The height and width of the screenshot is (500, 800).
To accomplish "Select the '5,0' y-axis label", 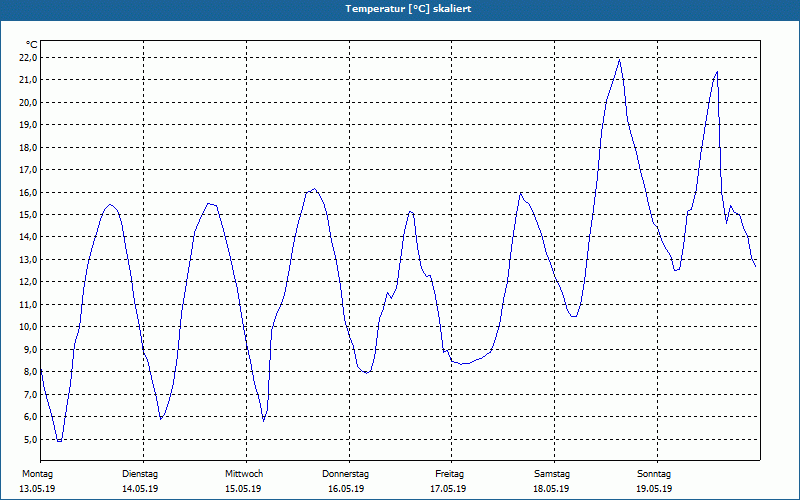I will (x=30, y=439).
